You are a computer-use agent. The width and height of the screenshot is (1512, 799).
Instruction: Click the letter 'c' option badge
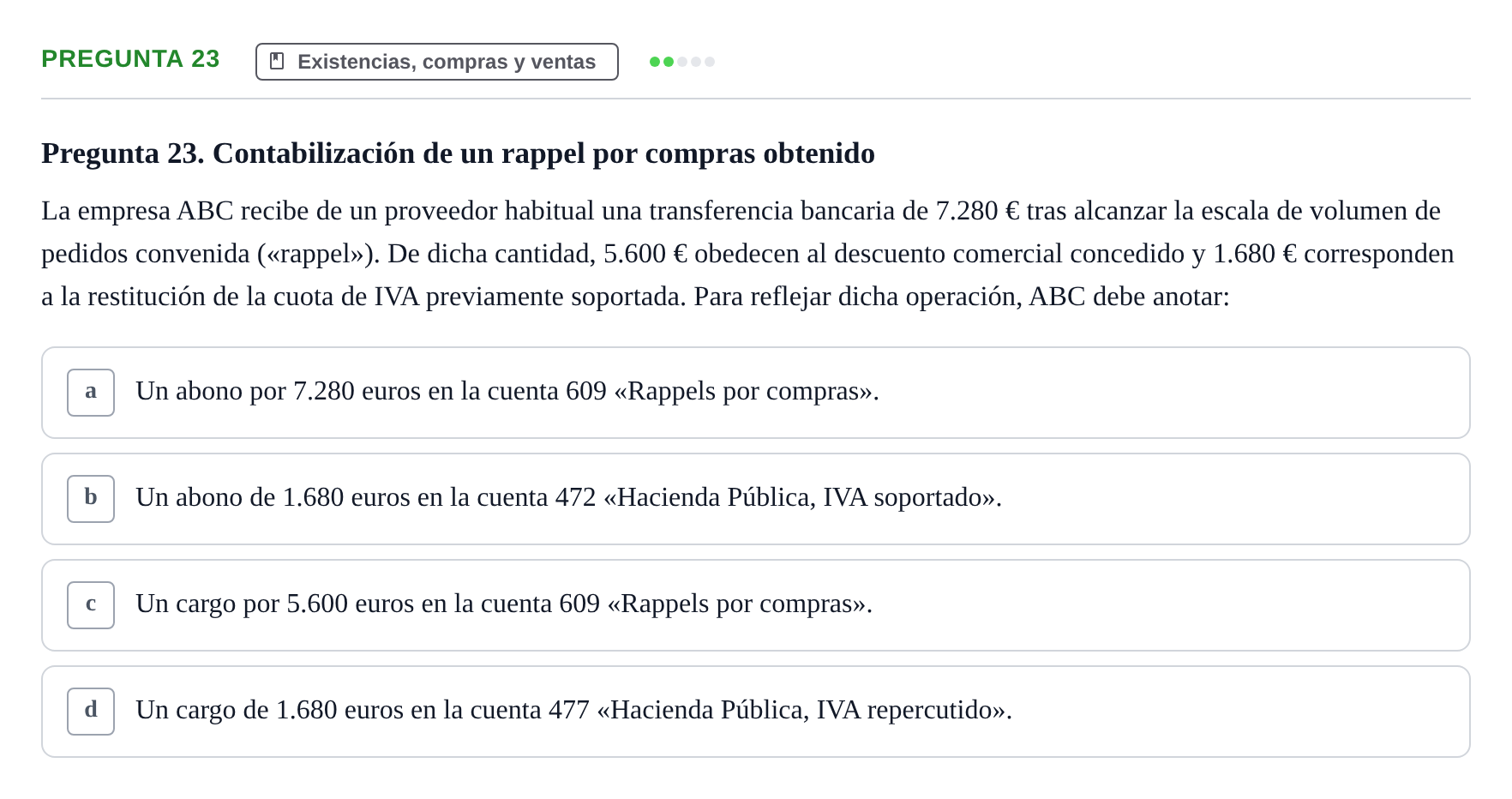pyautogui.click(x=91, y=605)
